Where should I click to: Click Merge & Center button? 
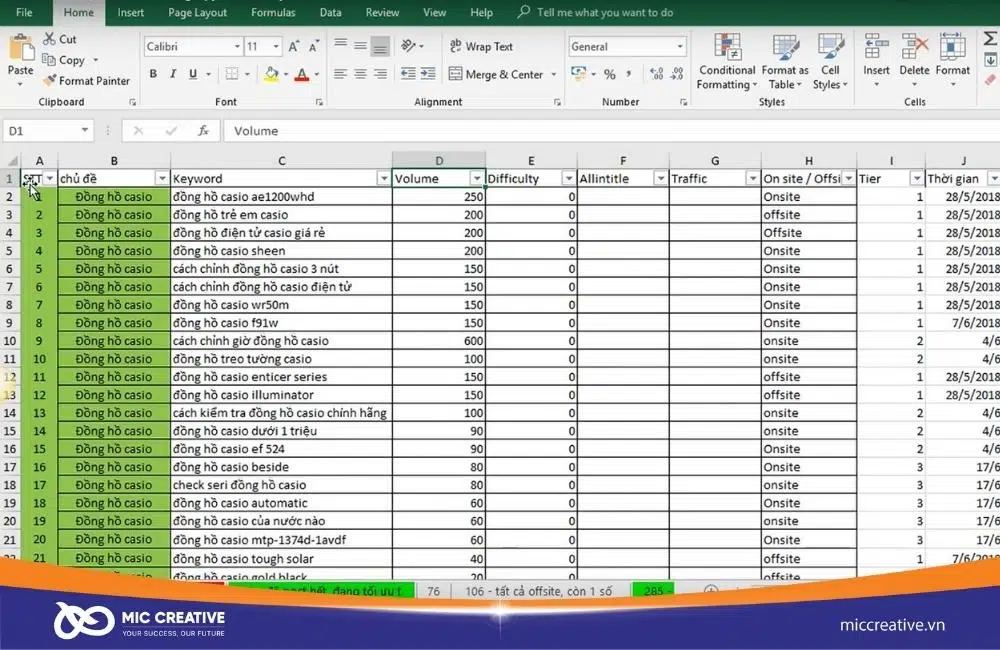click(x=496, y=74)
